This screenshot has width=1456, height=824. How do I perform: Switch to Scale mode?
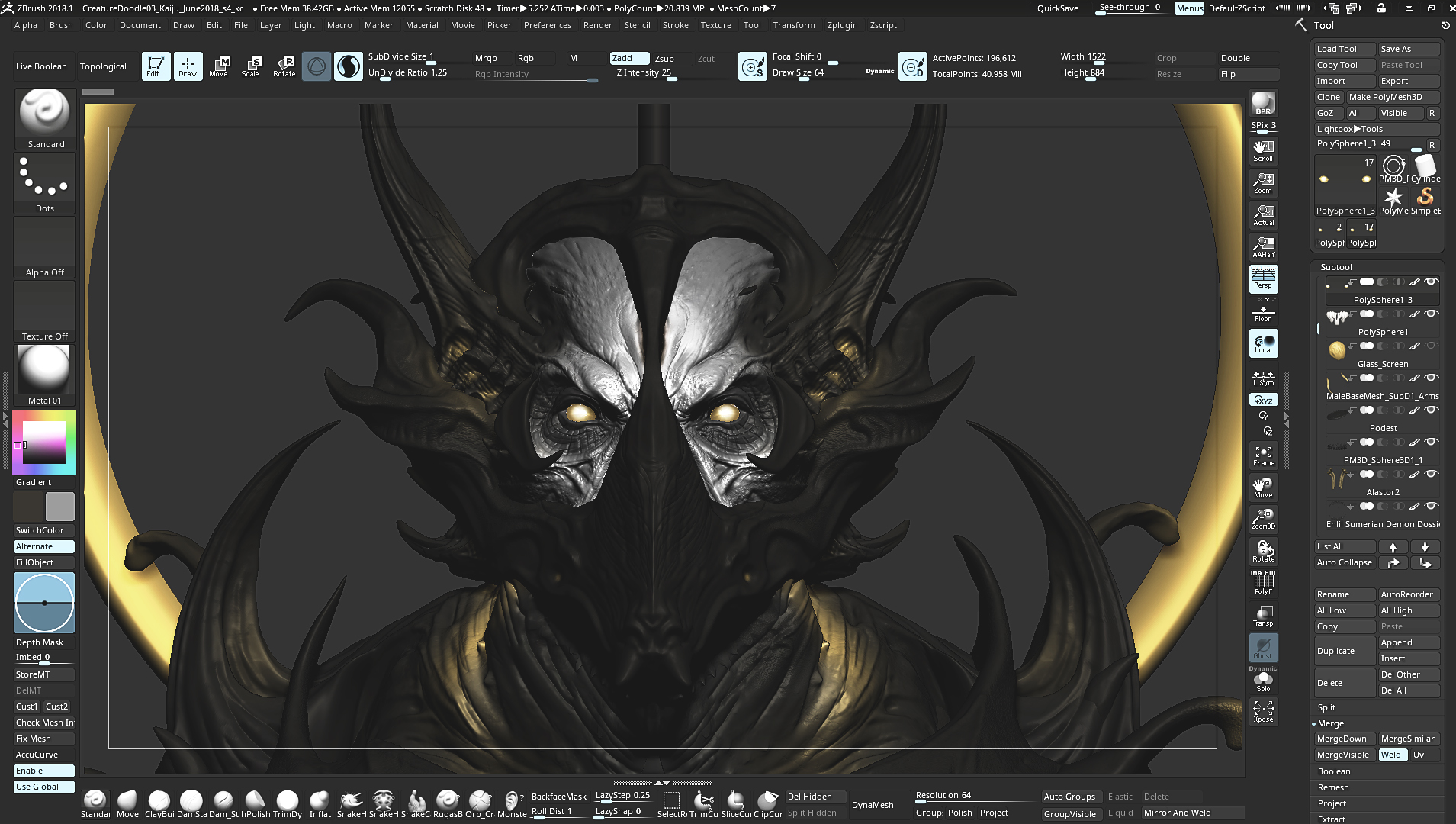pyautogui.click(x=251, y=66)
